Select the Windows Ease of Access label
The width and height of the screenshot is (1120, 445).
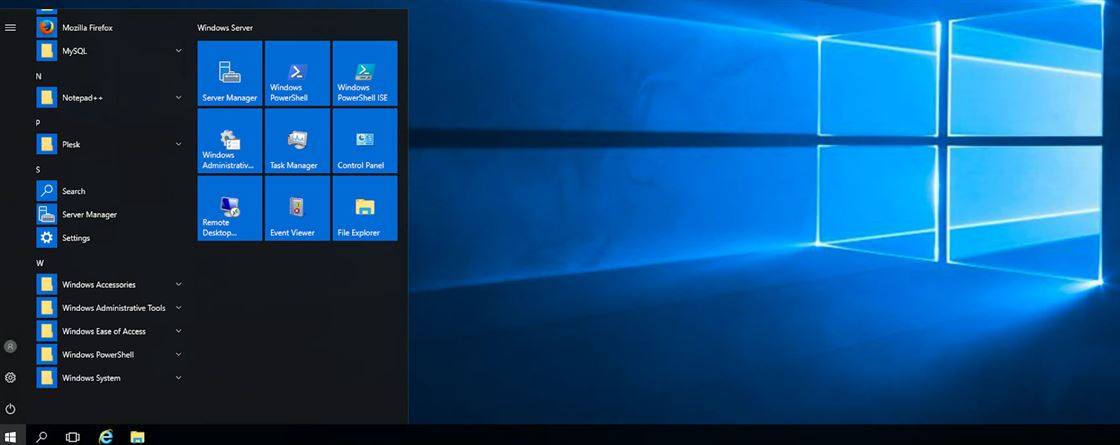[104, 331]
